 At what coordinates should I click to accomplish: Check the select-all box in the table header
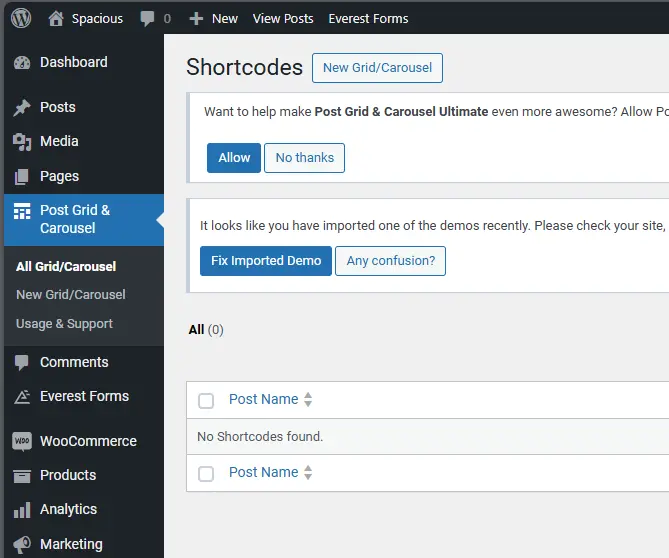tap(206, 401)
